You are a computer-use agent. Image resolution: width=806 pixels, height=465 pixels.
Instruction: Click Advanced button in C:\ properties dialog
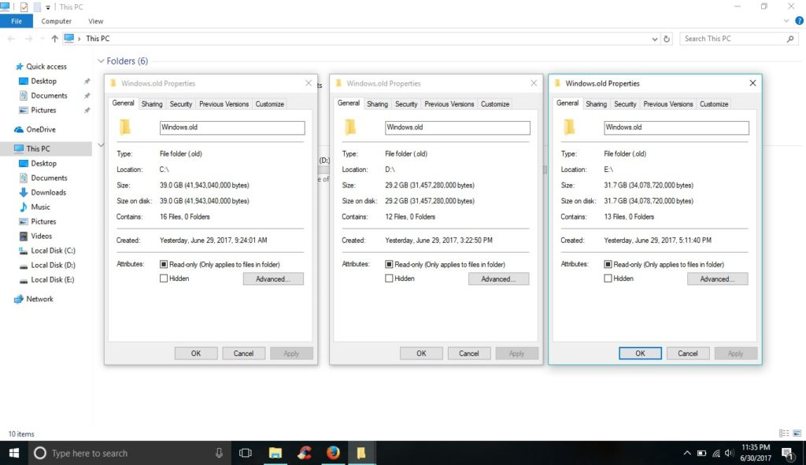(273, 279)
